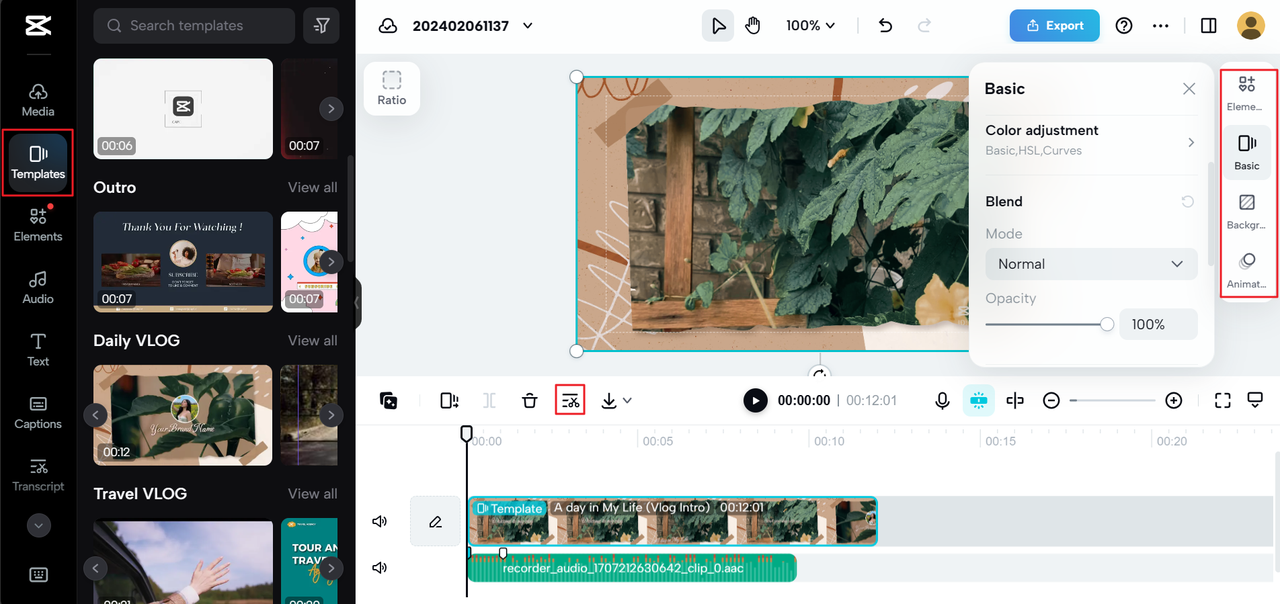
Task: Open keyboard shortcuts icon in sidebar
Action: 38,575
